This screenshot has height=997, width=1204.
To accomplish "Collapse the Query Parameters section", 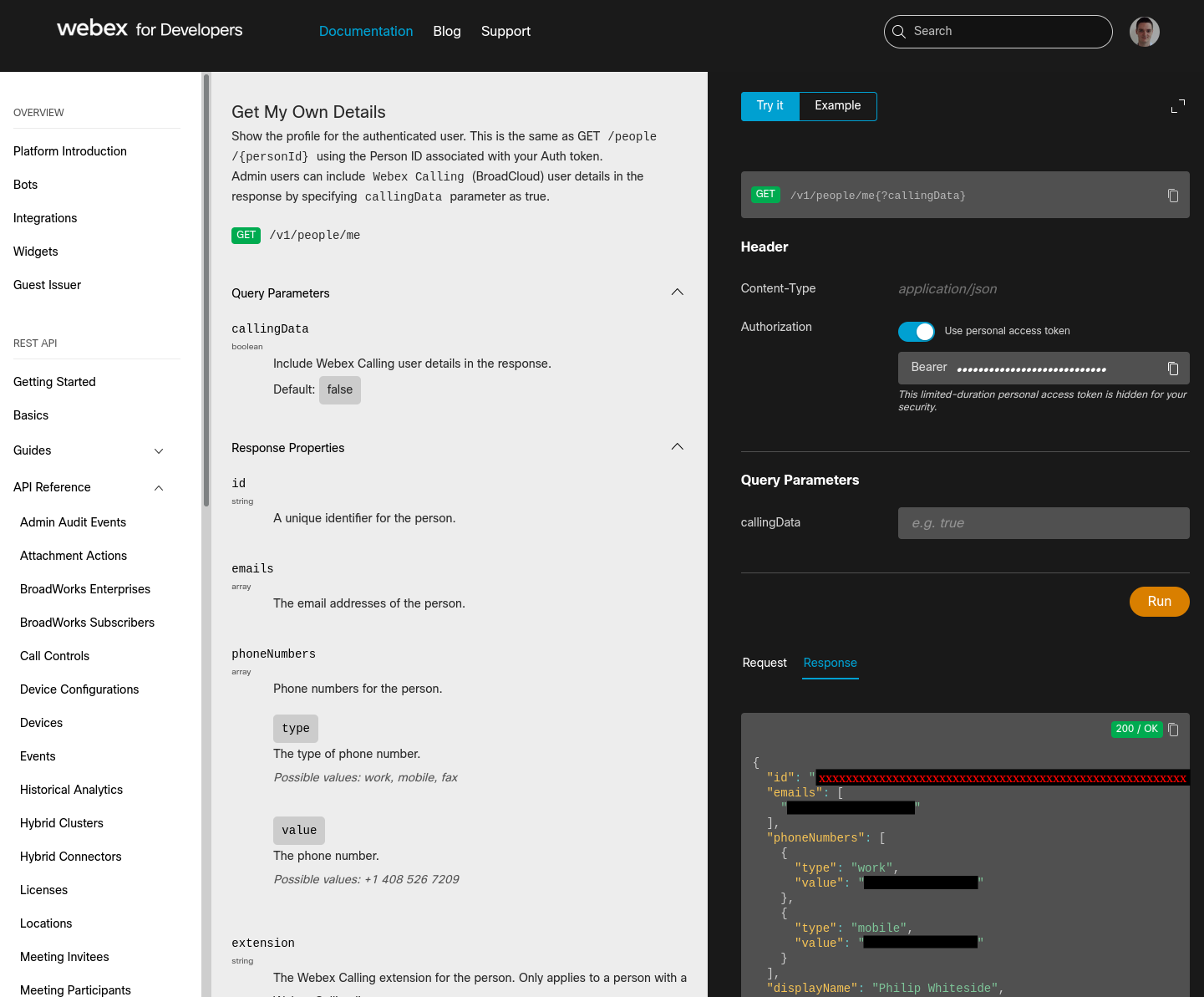I will pos(678,292).
